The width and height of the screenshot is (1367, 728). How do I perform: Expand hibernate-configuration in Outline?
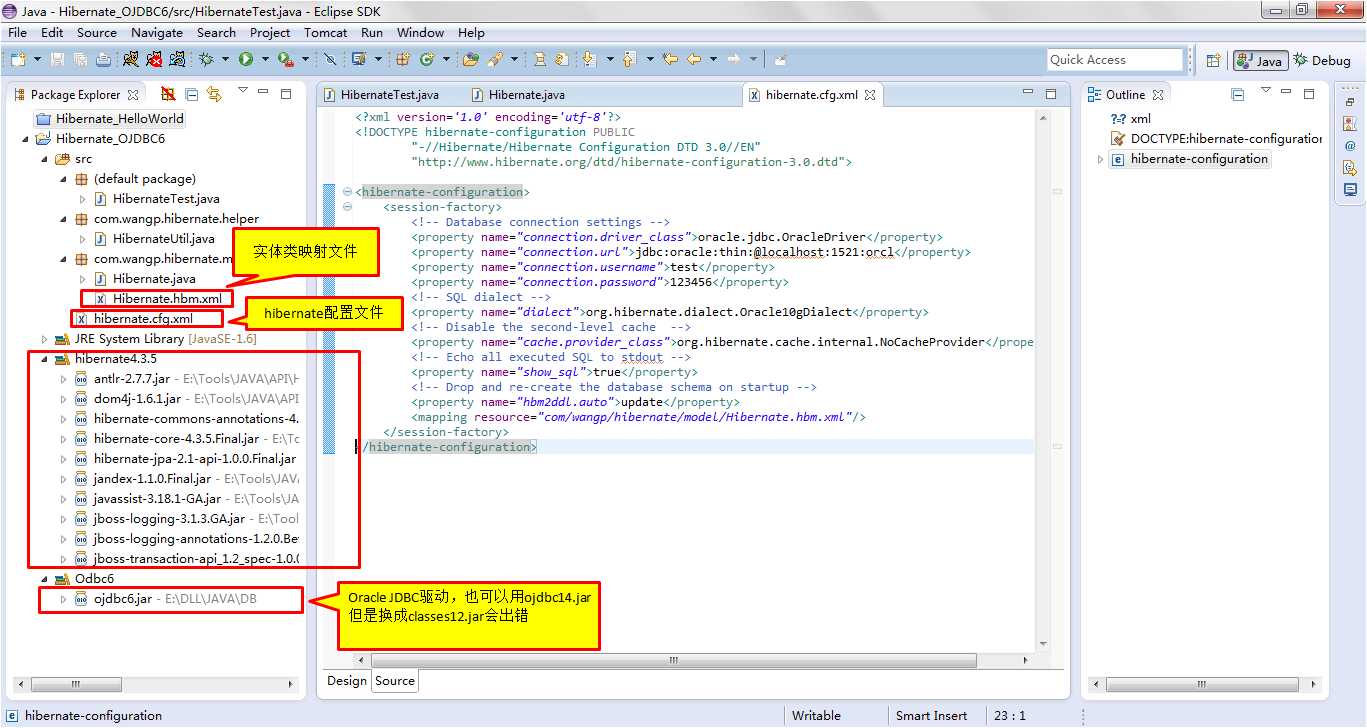tap(1101, 159)
